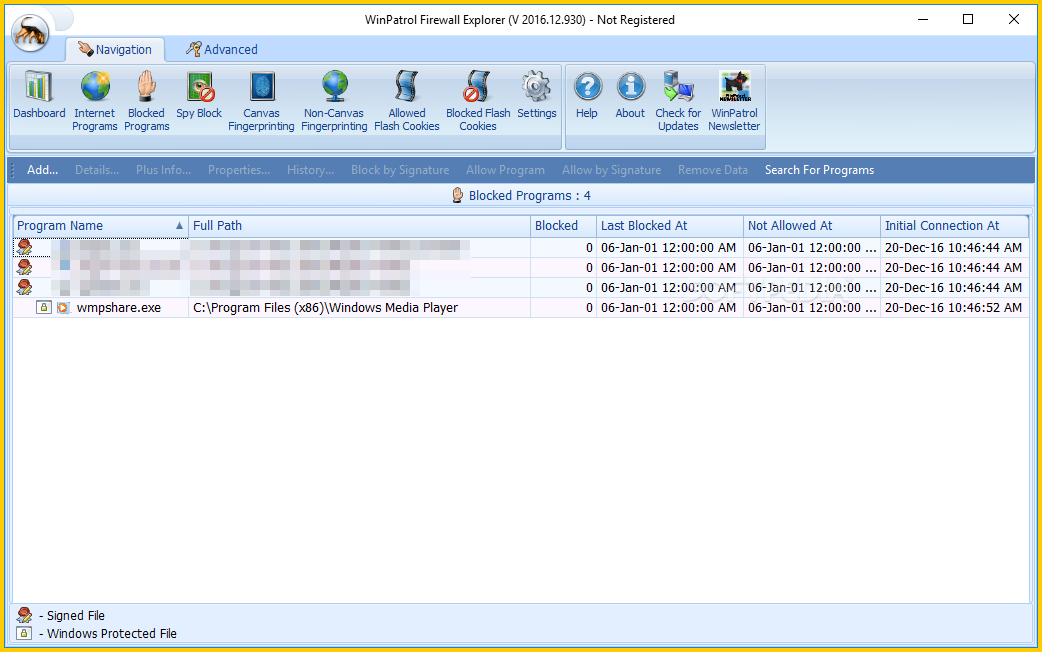This screenshot has height=652, width=1042.
Task: Click the Plus Info... command
Action: coord(163,170)
